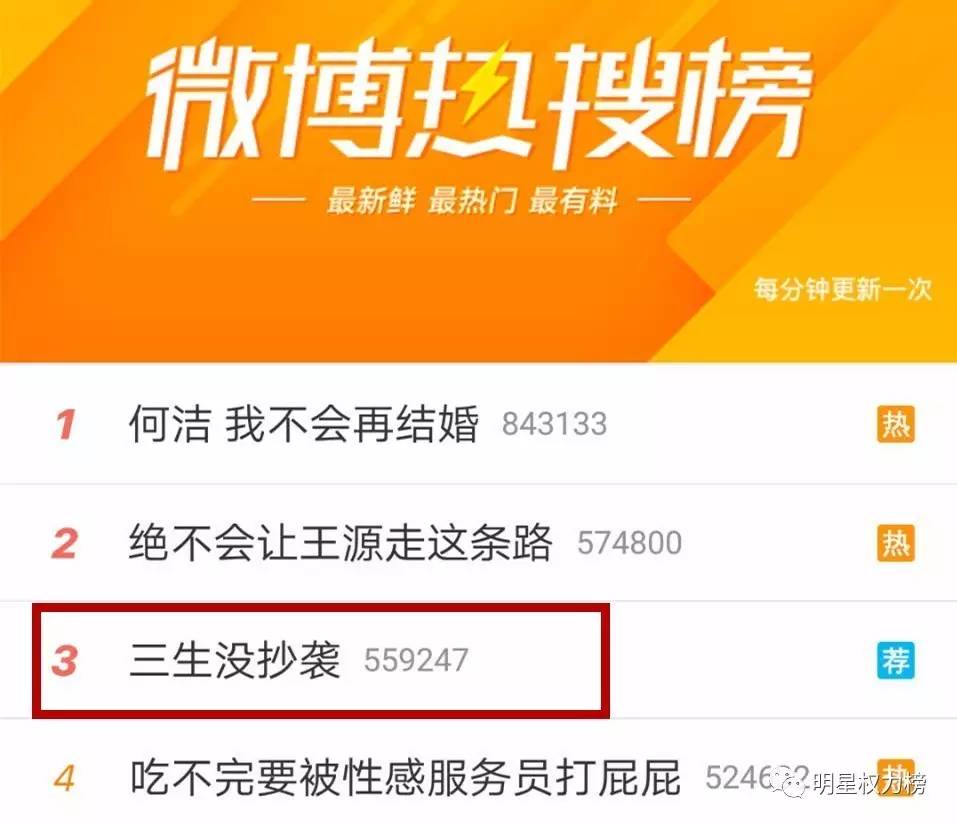Image resolution: width=957 pixels, height=825 pixels.
Task: Click the 最新鲜 最热门 最有料 slogan
Action: point(472,200)
